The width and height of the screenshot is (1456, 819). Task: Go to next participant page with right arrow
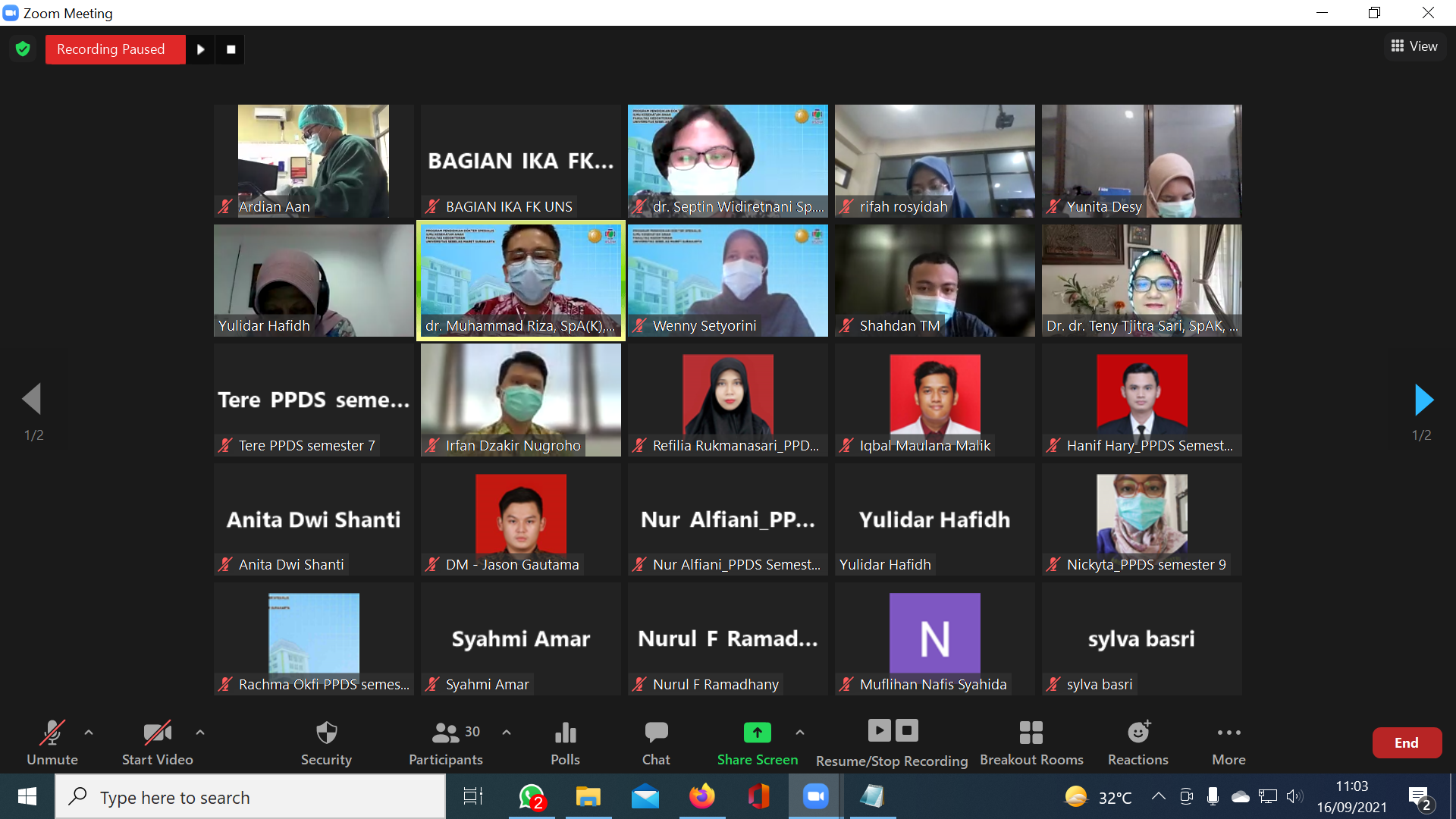point(1423,400)
